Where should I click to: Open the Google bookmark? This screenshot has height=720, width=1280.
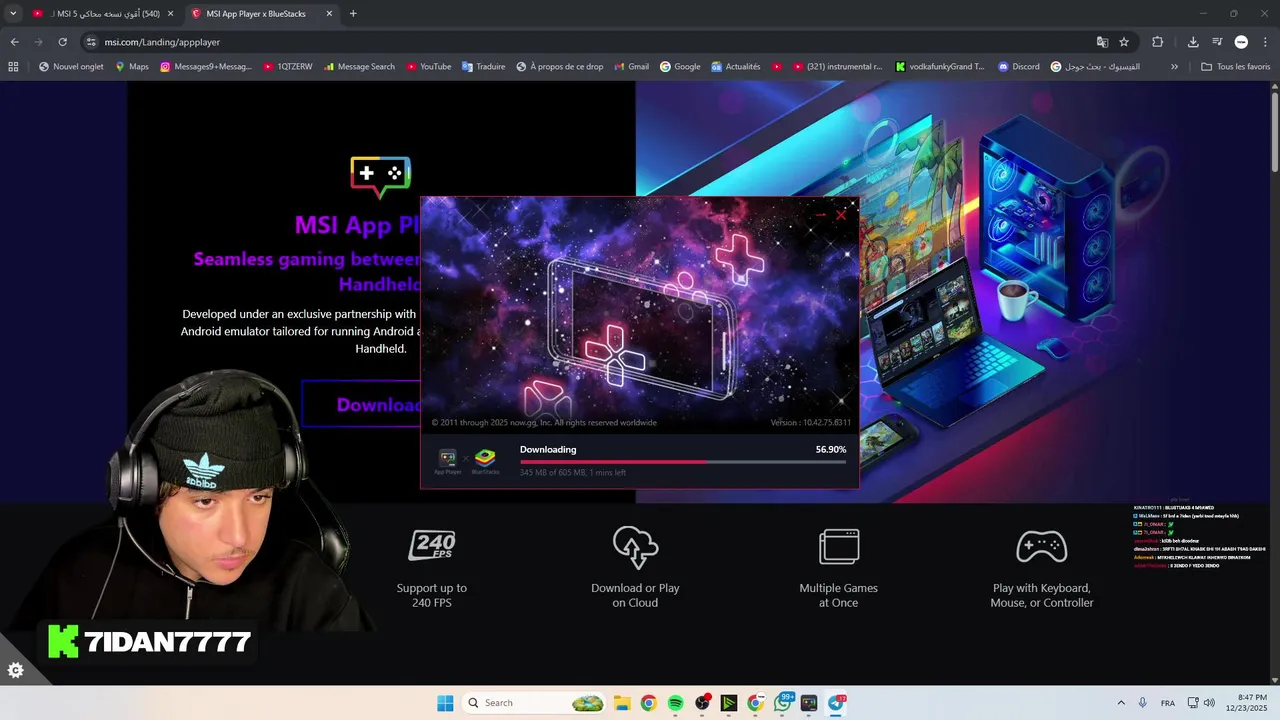[x=680, y=67]
